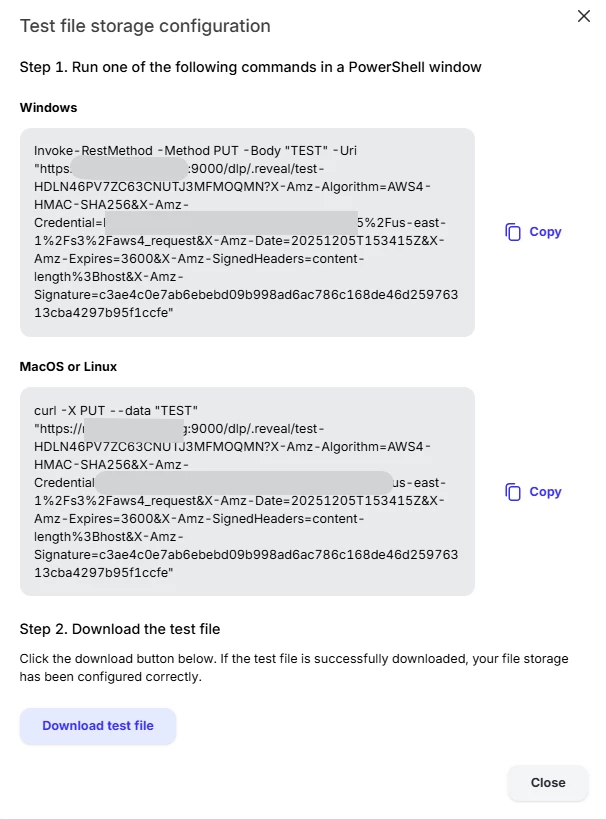The image size is (606, 819).
Task: Click the redacted credential in the curl command
Action: (244, 483)
